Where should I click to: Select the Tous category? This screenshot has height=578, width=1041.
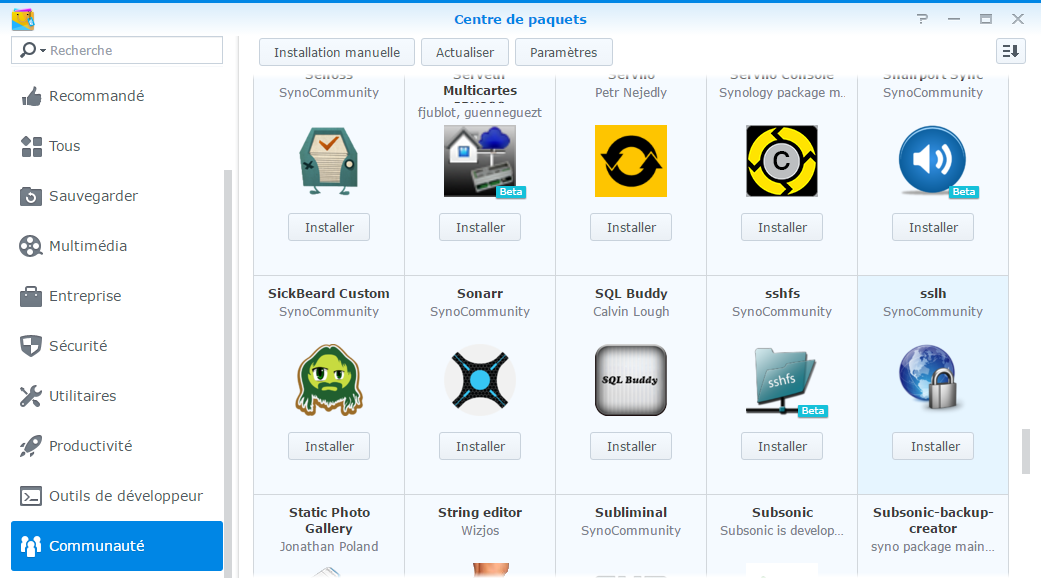pos(117,146)
